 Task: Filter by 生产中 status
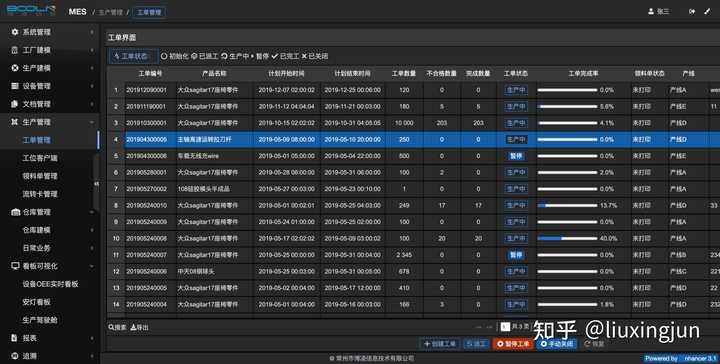point(235,56)
